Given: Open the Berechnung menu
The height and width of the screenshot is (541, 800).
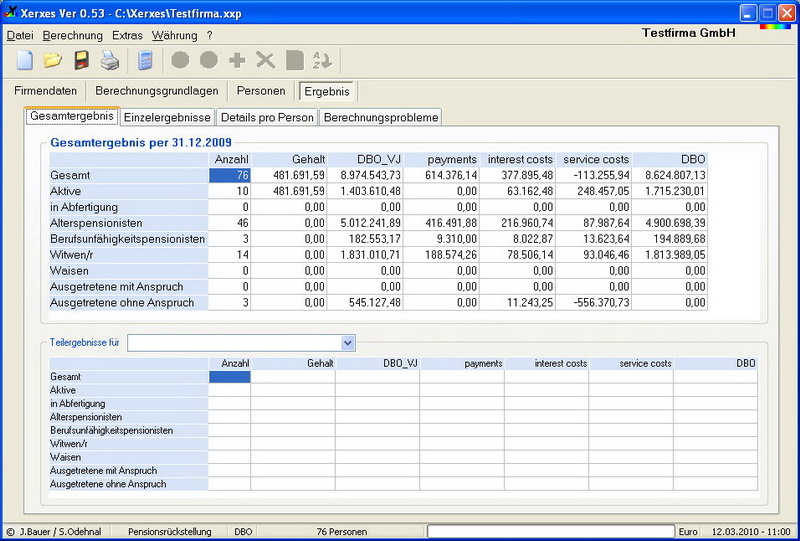Looking at the screenshot, I should tap(73, 35).
